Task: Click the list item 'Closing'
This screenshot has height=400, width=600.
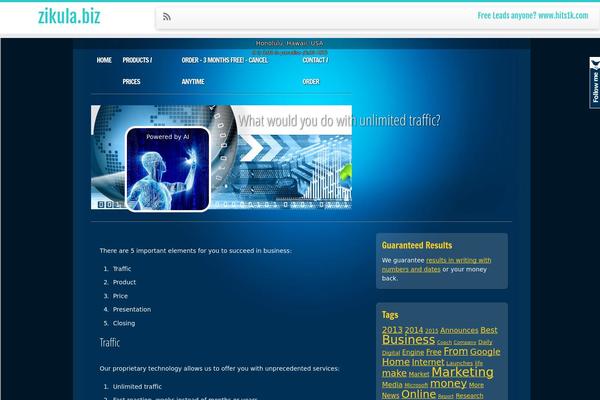Action: (x=124, y=323)
